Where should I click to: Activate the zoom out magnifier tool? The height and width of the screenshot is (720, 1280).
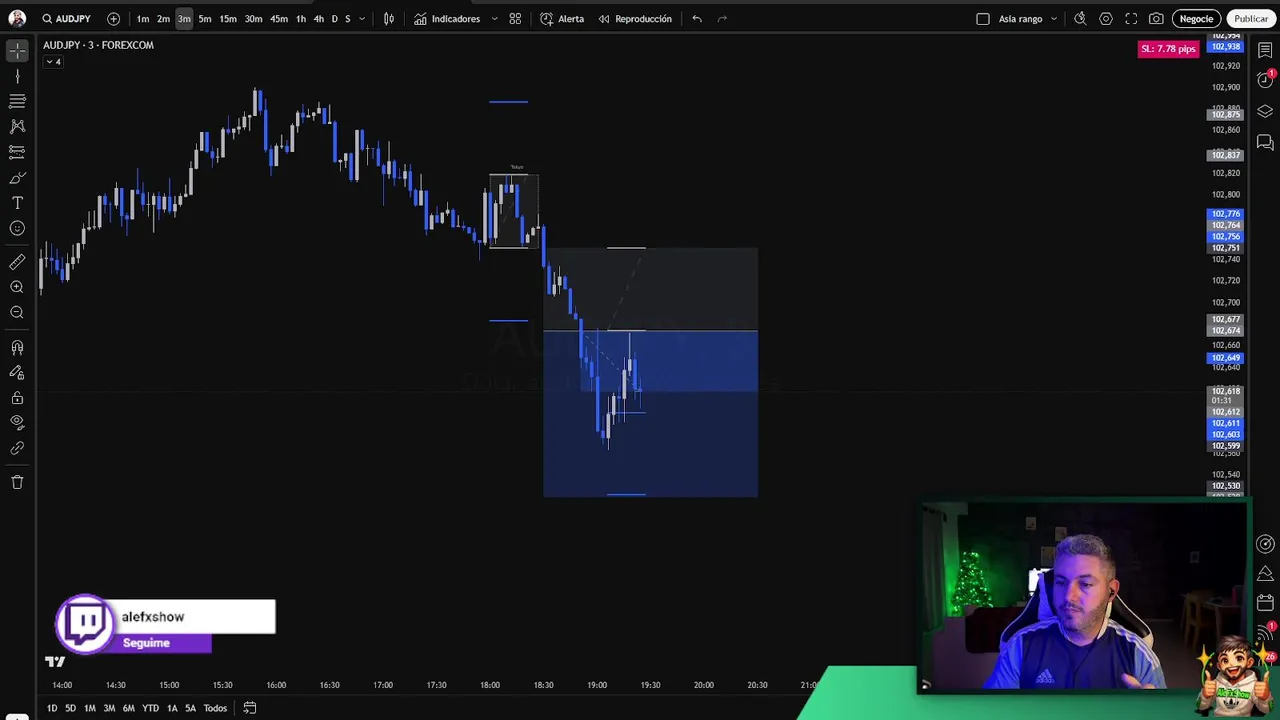pos(17,312)
